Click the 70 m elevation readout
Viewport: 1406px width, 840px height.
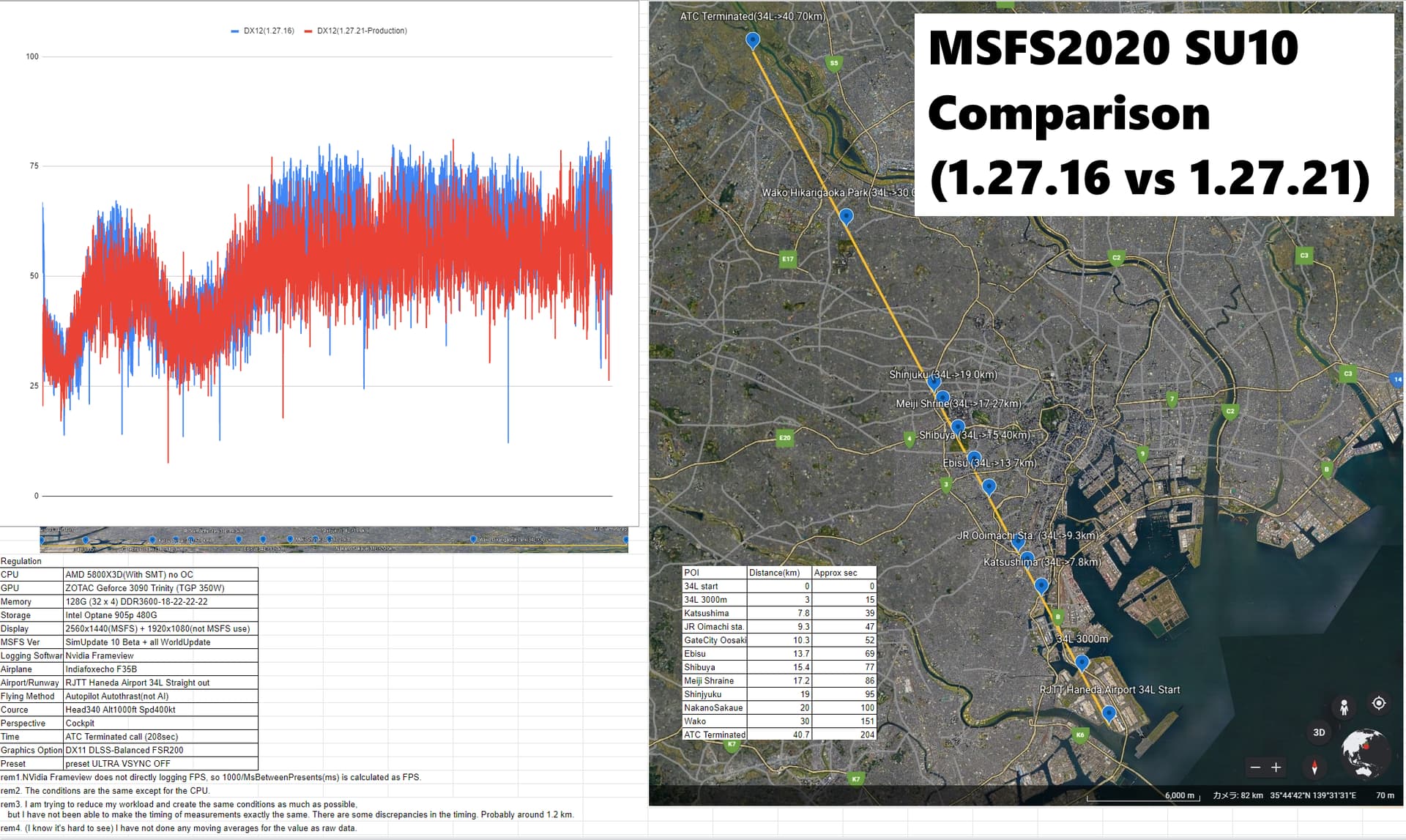pyautogui.click(x=1385, y=795)
